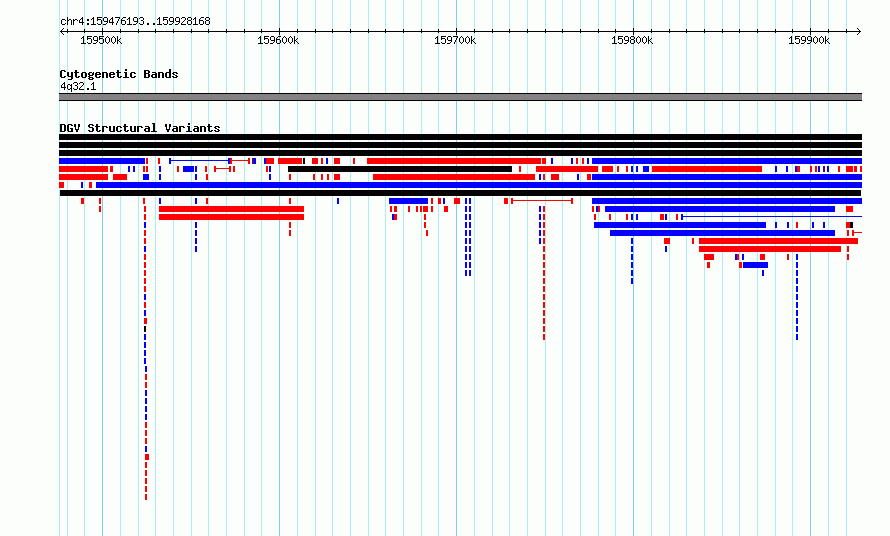Screen dimensions: 890x536
Task: Select the two long stacked red bars near 159900k
Action: pyautogui.click(x=778, y=245)
